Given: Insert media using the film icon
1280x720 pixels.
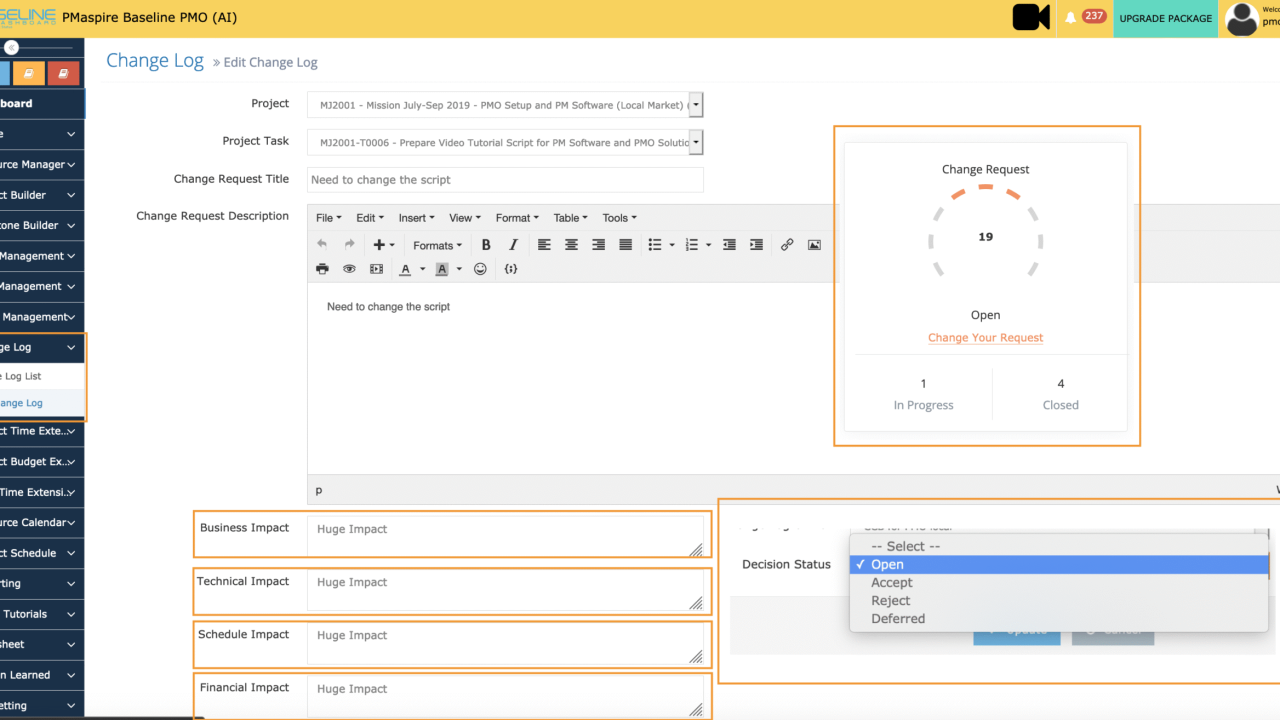Looking at the screenshot, I should [x=376, y=269].
